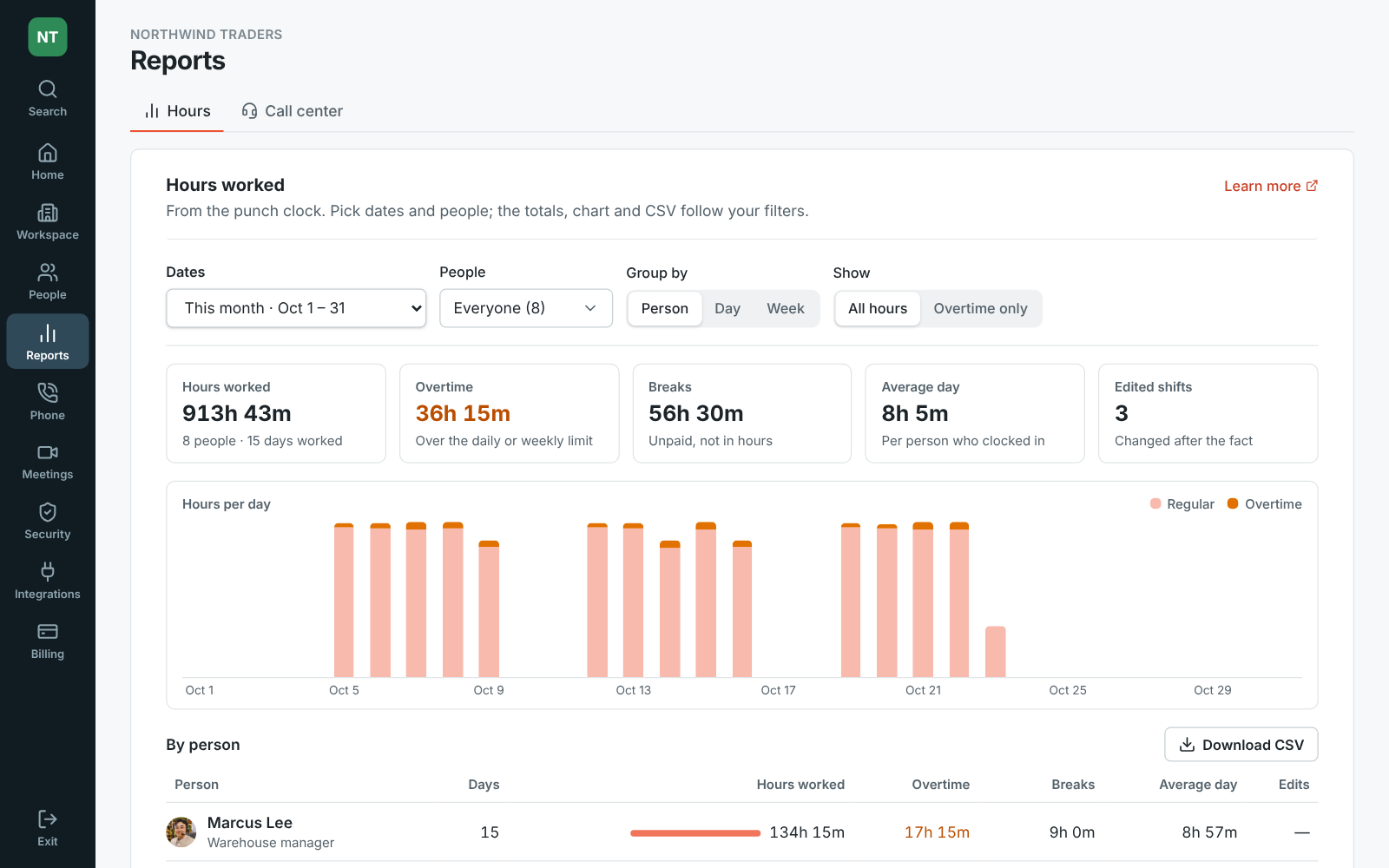Click the NT workspace logo
The image size is (1389, 868).
click(48, 37)
